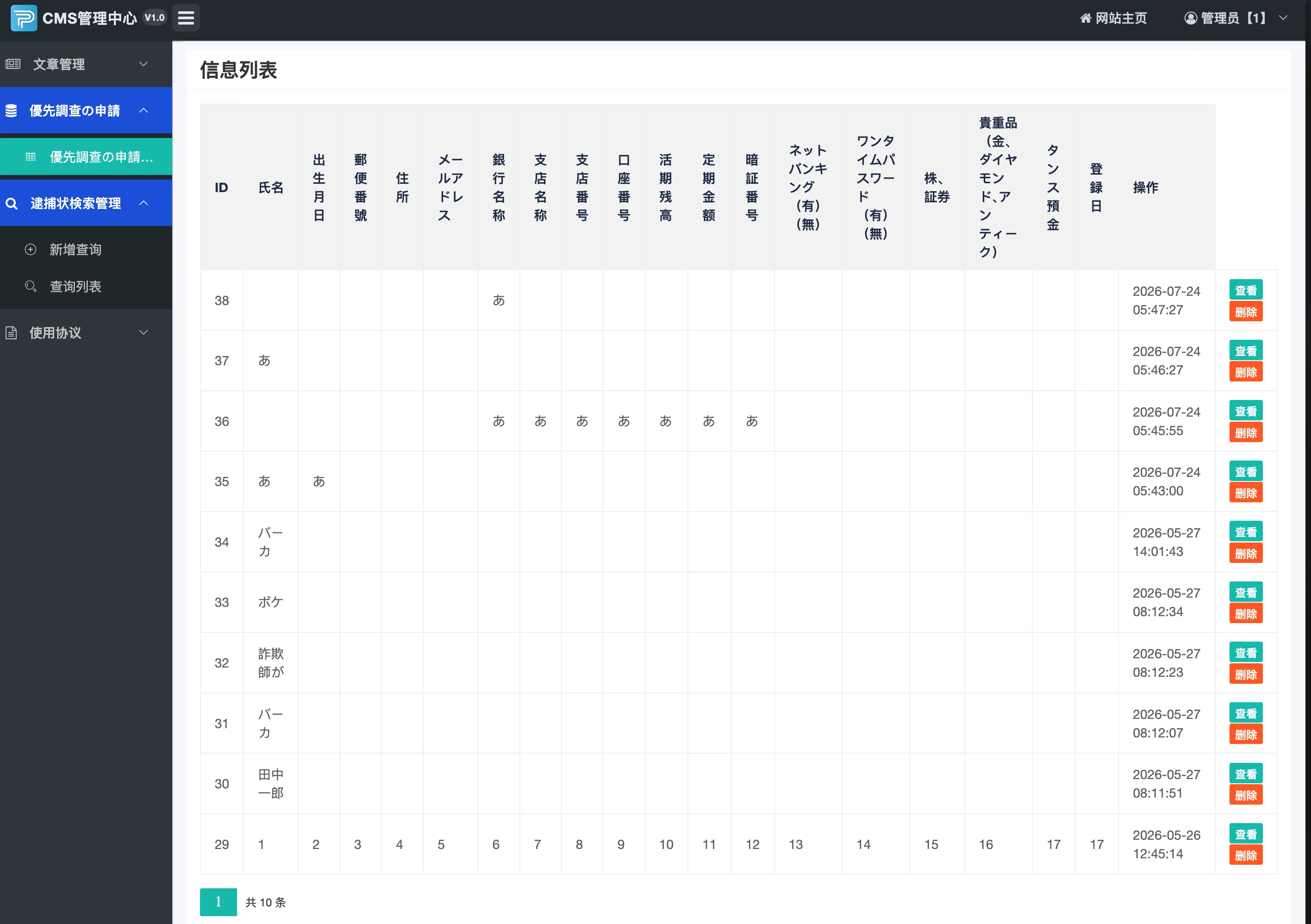
Task: Collapse the 優先調査の申請 menu chevron
Action: point(144,110)
